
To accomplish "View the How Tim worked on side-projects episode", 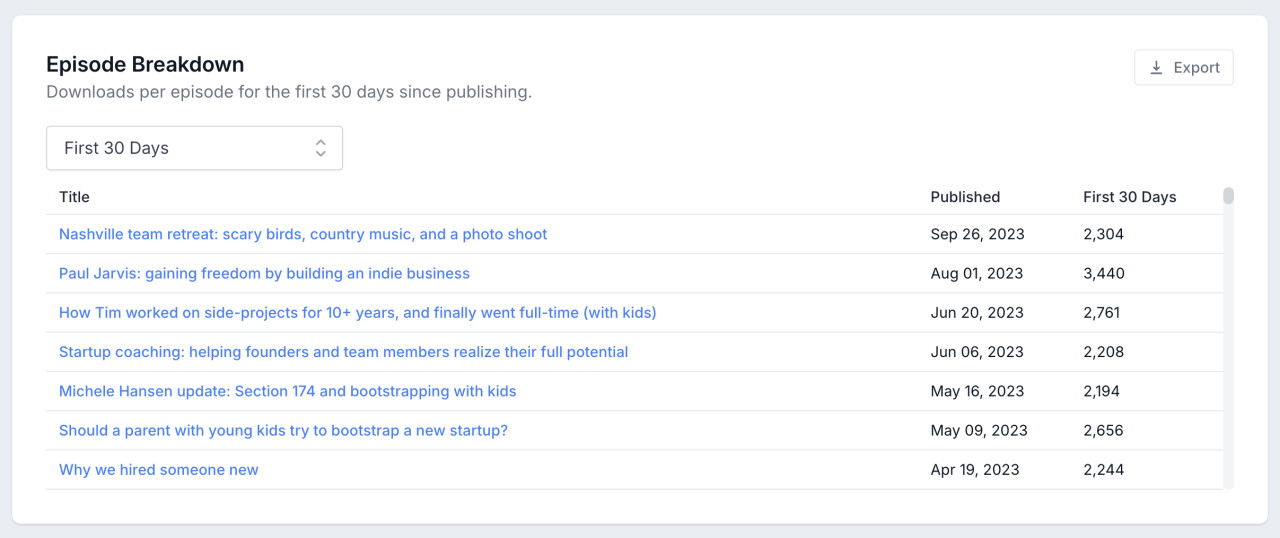I will [357, 312].
